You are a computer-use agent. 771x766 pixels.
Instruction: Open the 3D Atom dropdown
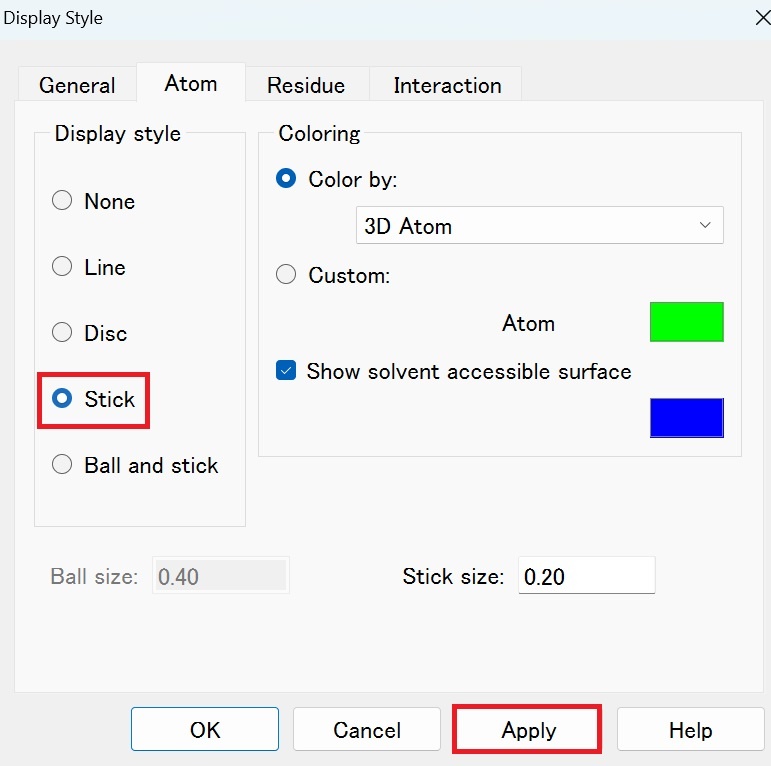[539, 225]
